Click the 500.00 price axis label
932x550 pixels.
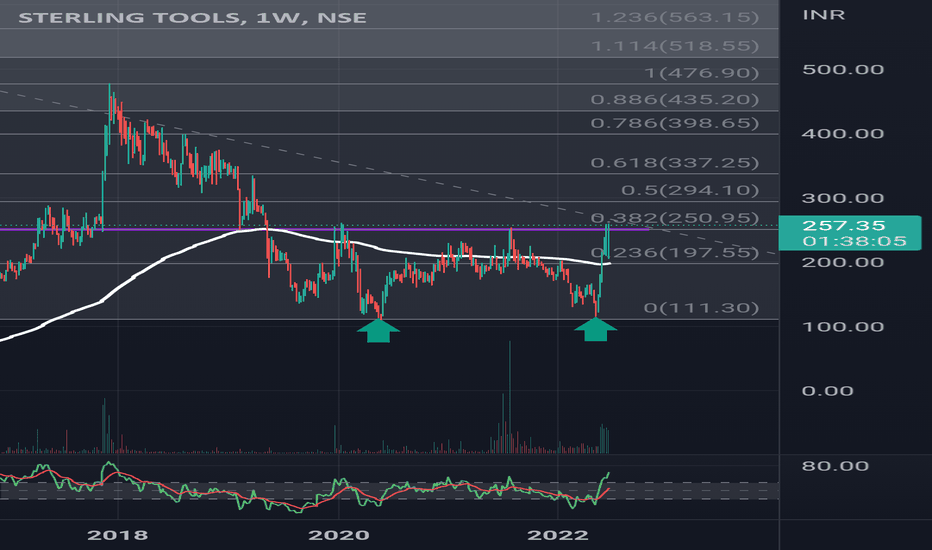(x=843, y=70)
